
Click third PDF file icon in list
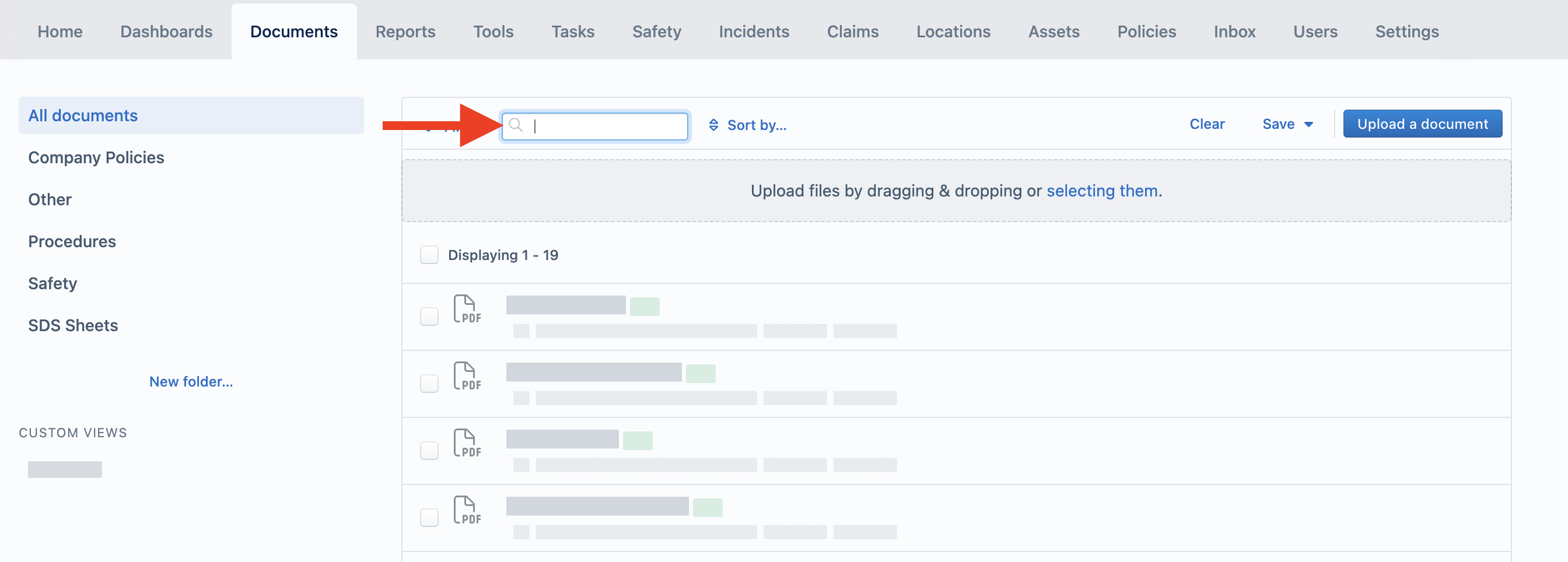tap(467, 443)
